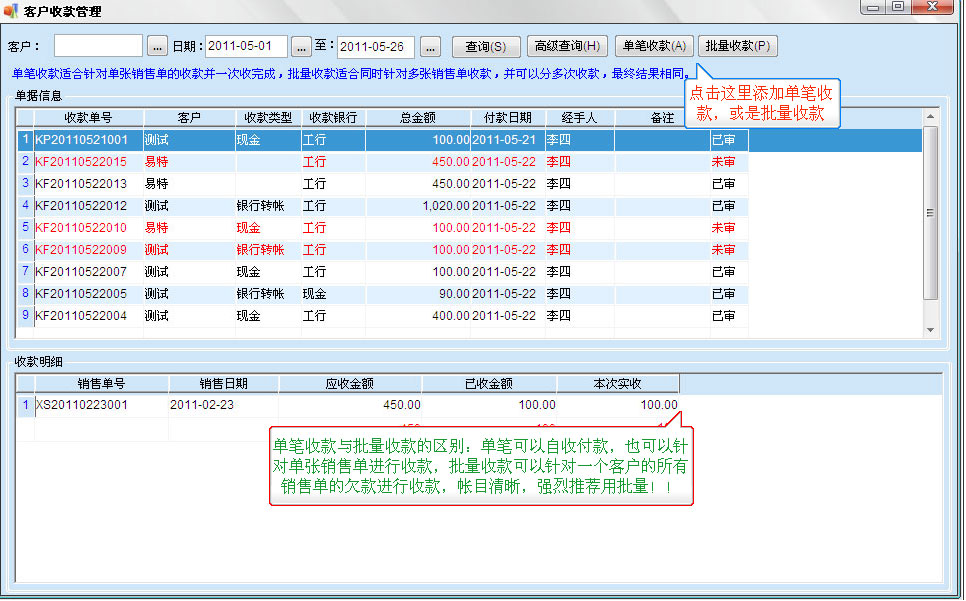Click 应收金额 column header in details

point(349,384)
